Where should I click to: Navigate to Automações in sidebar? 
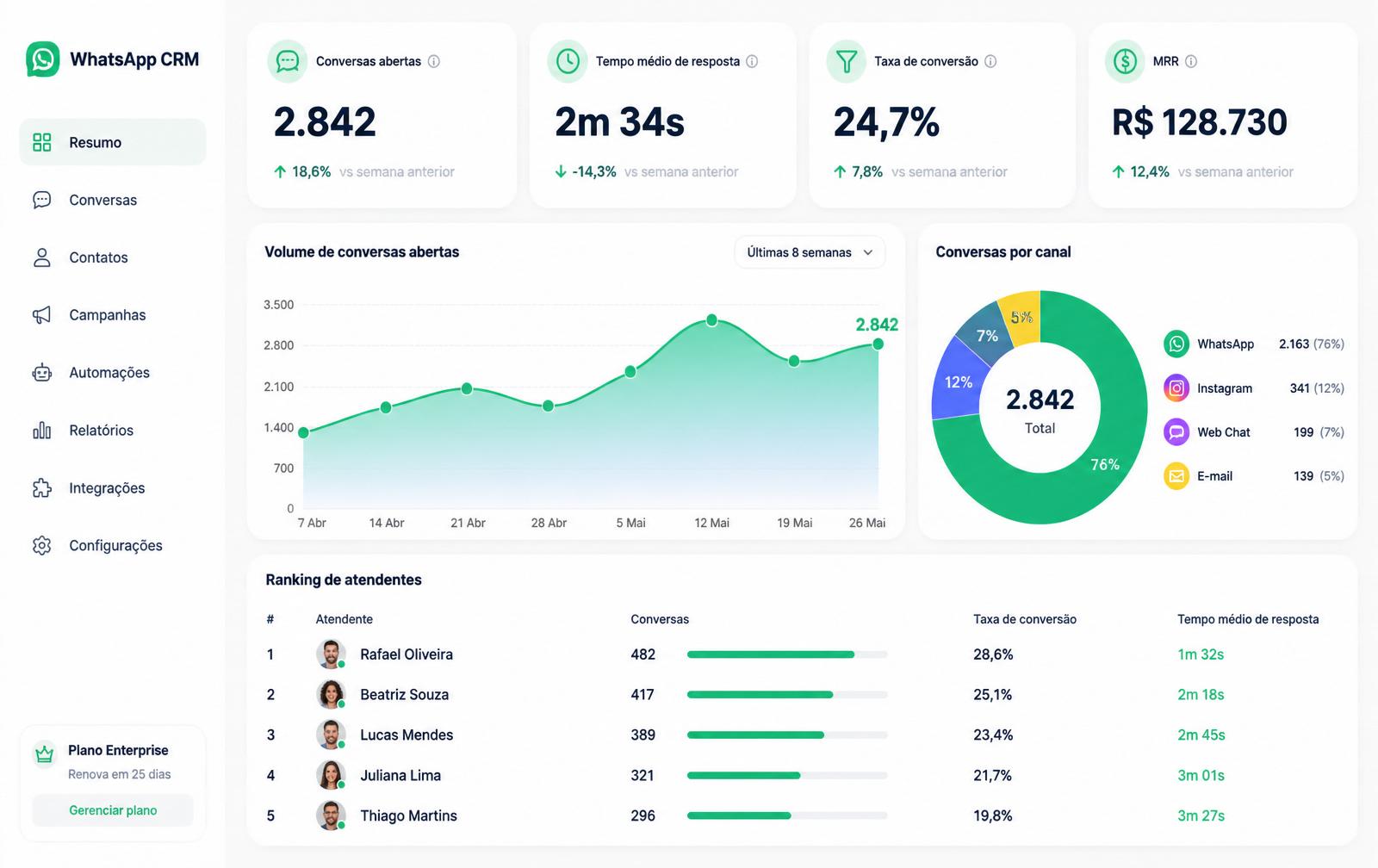pos(113,373)
